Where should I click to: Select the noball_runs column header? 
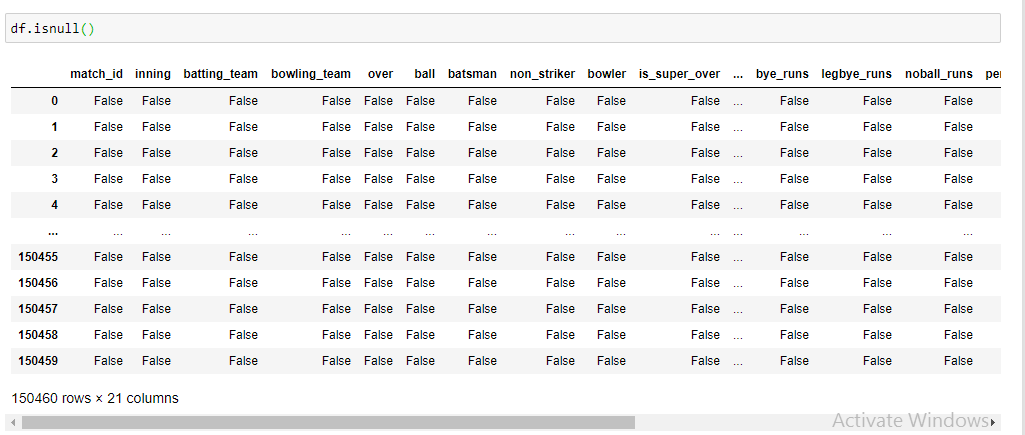click(x=939, y=74)
